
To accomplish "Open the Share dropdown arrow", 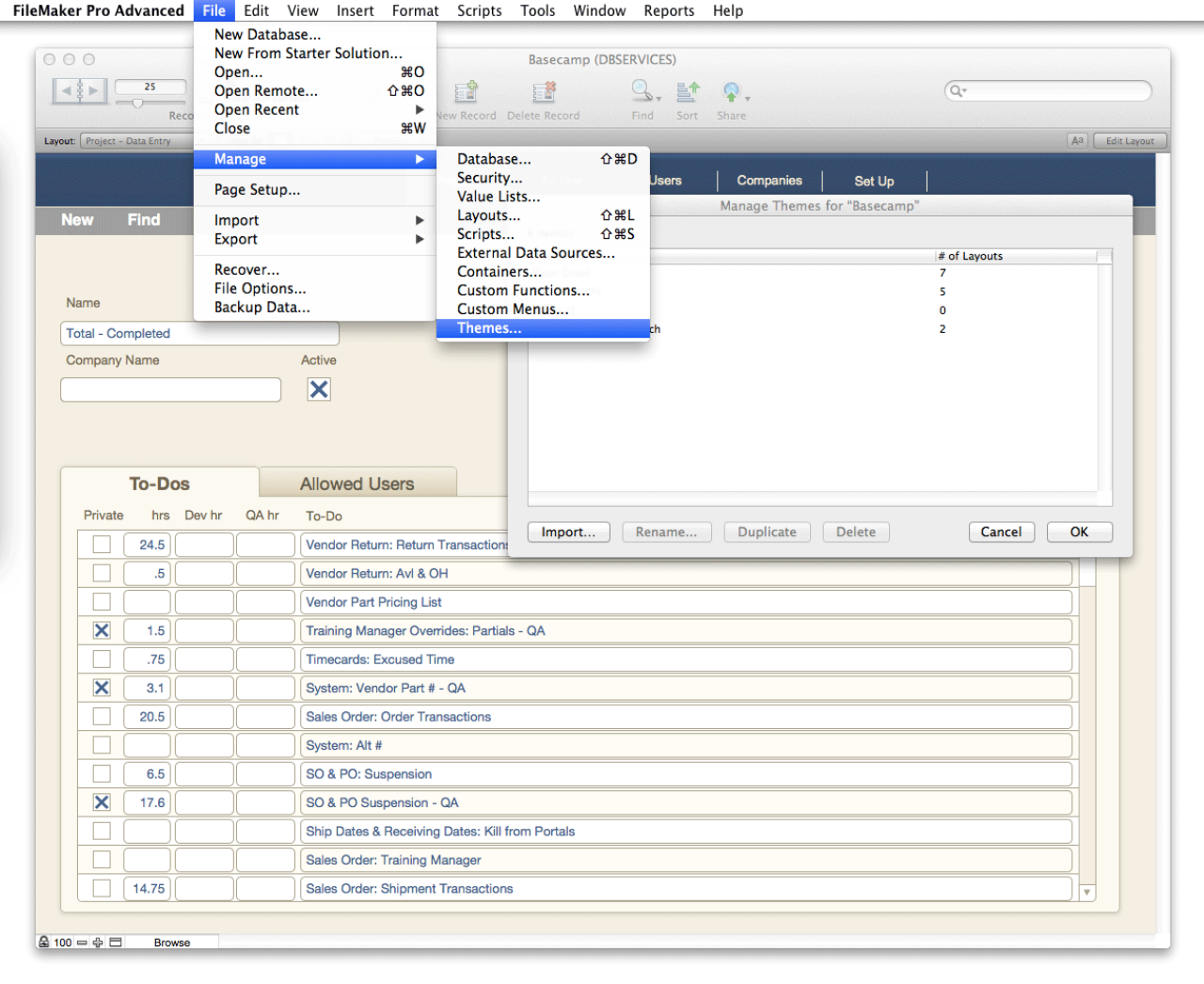I will [748, 98].
